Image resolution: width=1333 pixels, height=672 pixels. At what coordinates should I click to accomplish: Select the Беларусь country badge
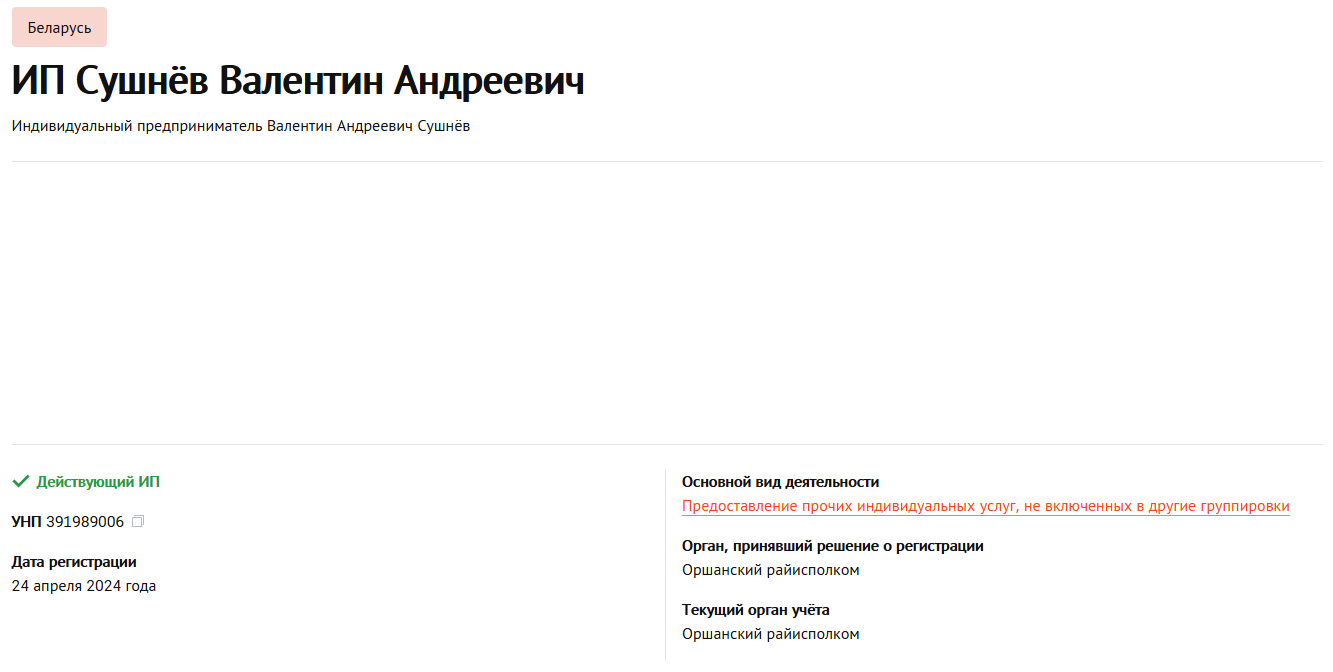pyautogui.click(x=58, y=27)
